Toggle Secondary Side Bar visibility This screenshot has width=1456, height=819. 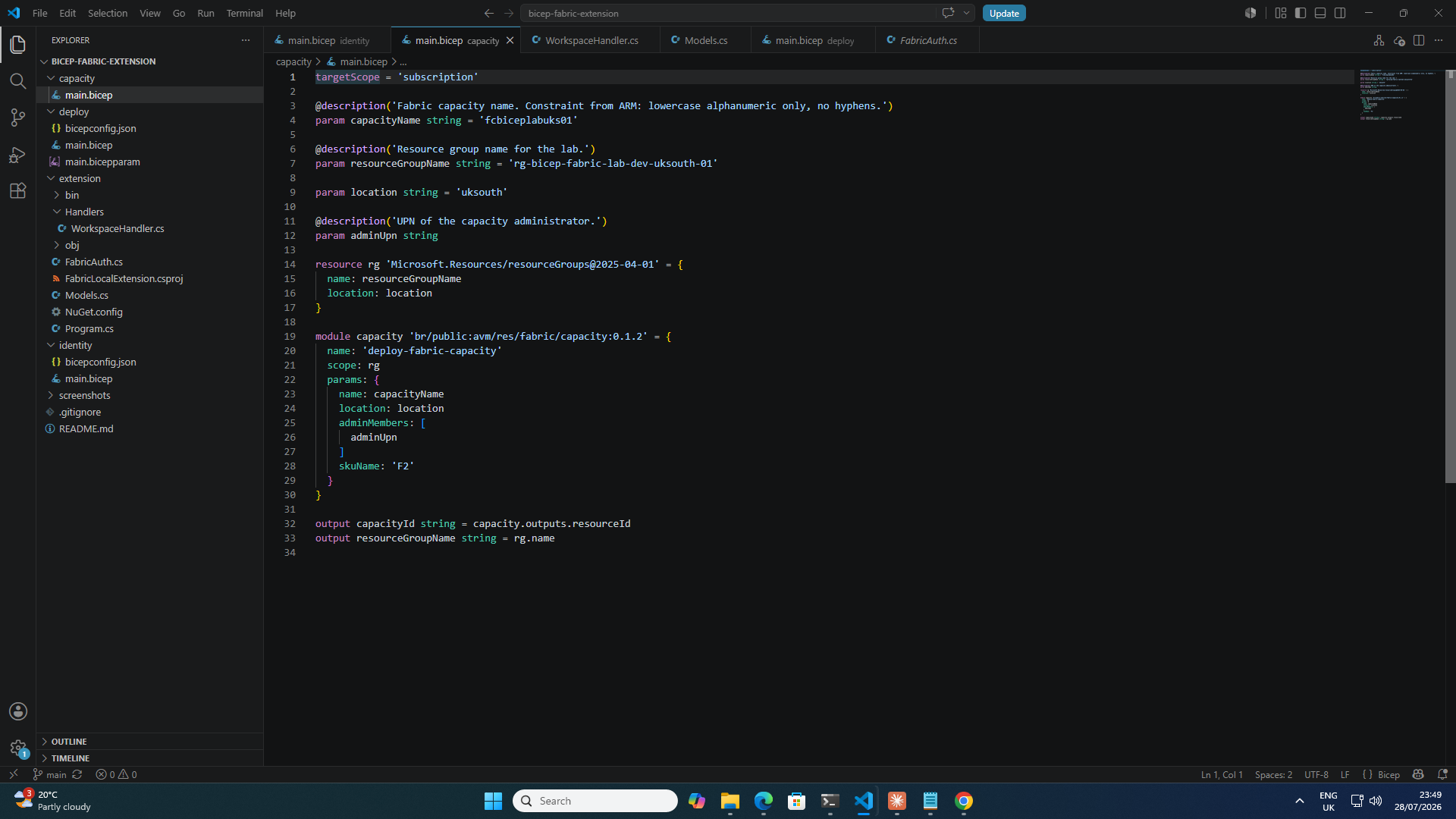coord(1340,13)
